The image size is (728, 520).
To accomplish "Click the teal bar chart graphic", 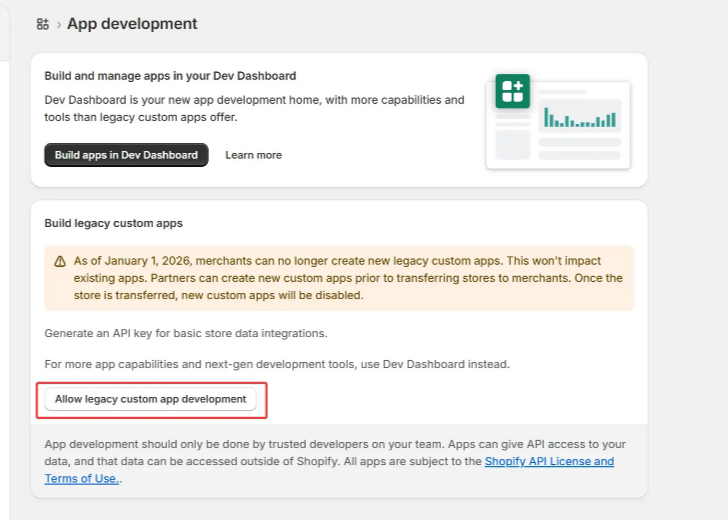I will 579,117.
